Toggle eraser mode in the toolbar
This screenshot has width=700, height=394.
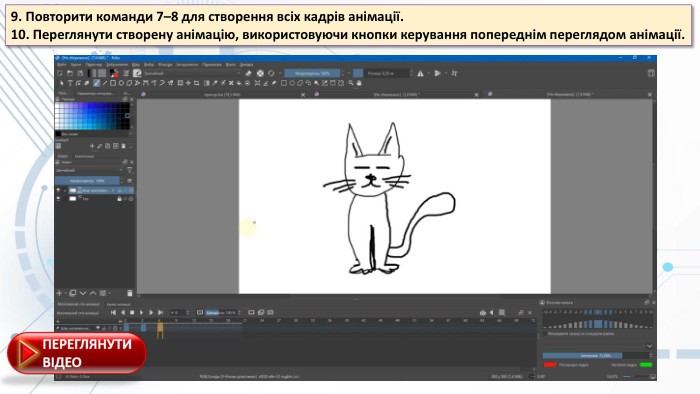coord(248,73)
